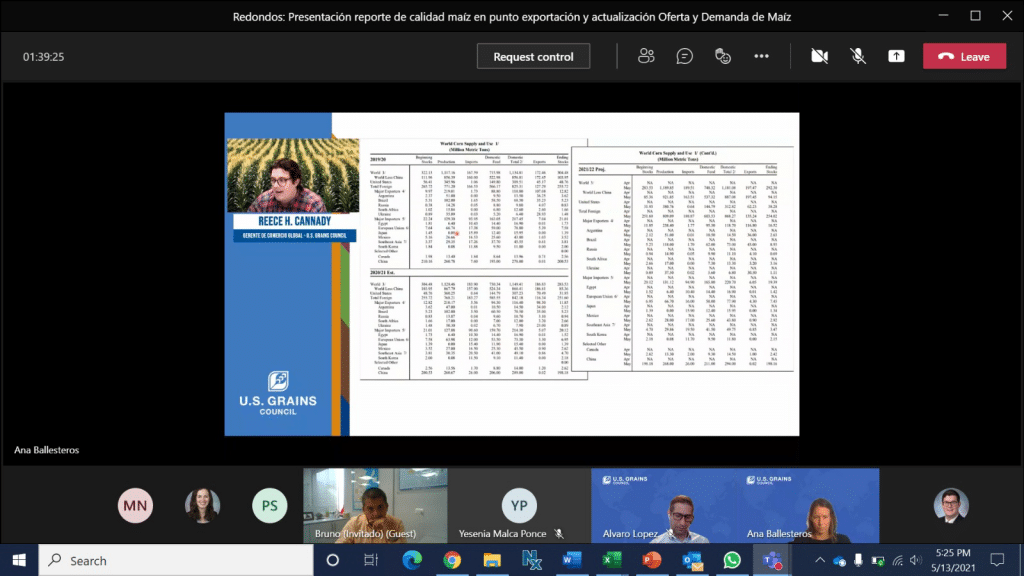The height and width of the screenshot is (576, 1024).
Task: Open the reactions picker
Action: [722, 56]
